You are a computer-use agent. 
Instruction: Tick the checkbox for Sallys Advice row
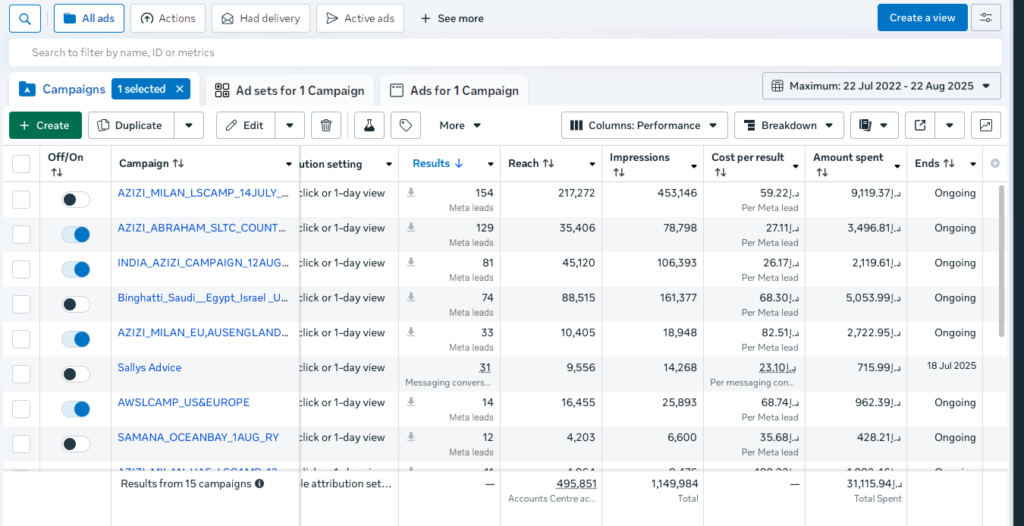point(21,374)
